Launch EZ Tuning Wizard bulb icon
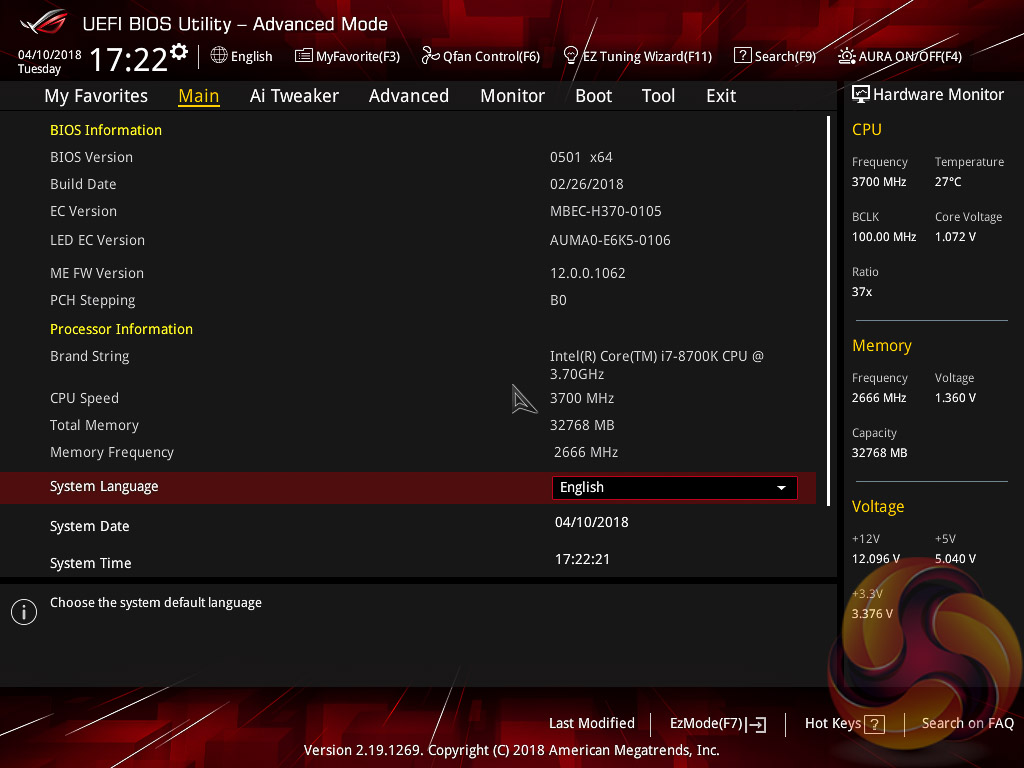The width and height of the screenshot is (1024, 768). (571, 56)
